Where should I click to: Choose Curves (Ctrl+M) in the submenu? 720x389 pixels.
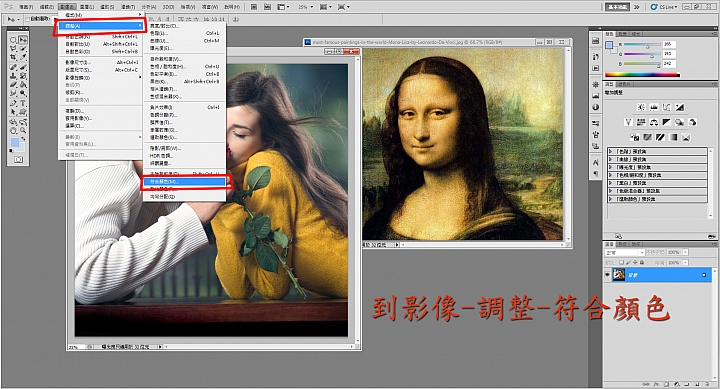pyautogui.click(x=185, y=41)
